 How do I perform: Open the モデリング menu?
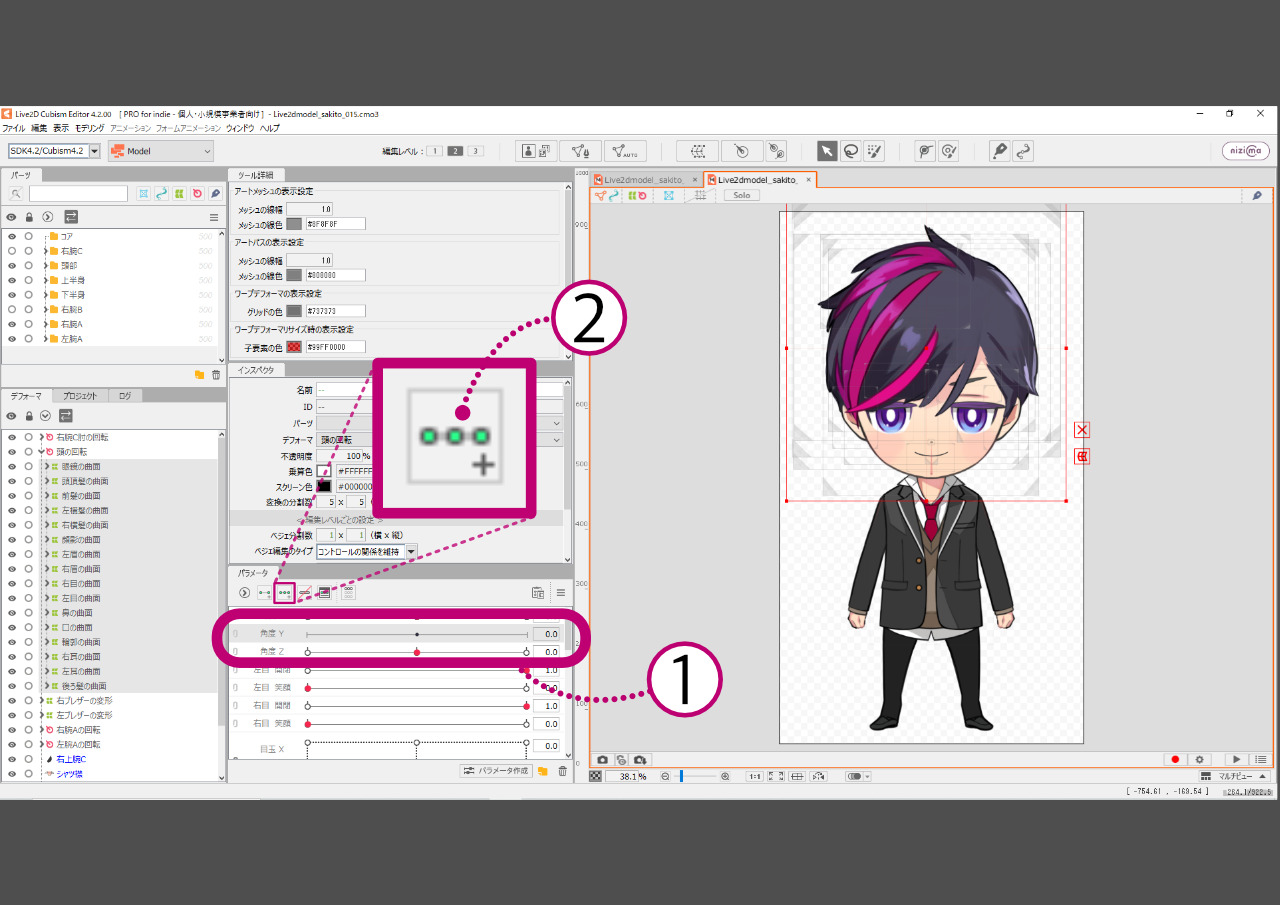89,128
